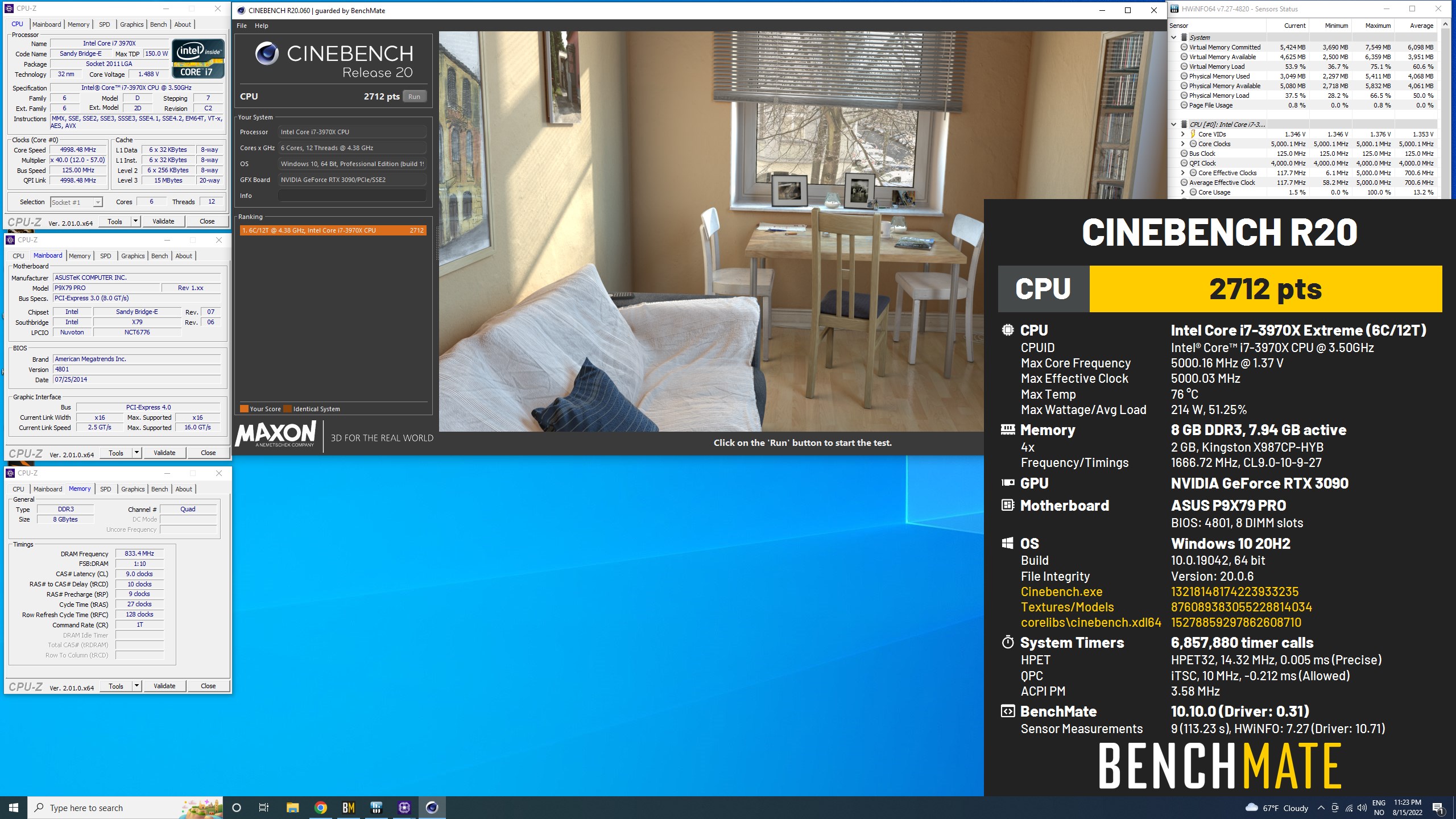
Task: Click the Run button next to the CPU score
Action: (415, 97)
